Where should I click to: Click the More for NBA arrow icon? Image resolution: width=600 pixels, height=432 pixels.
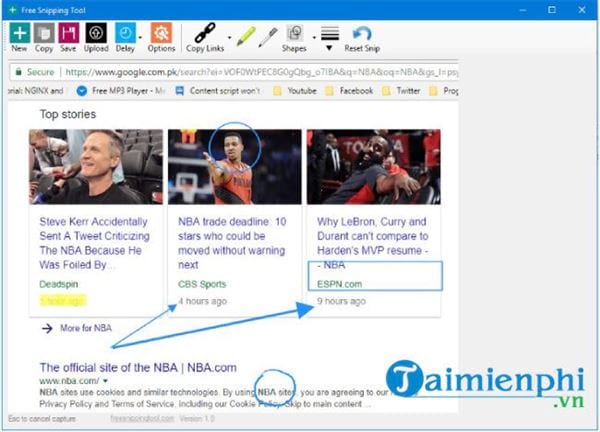(47, 328)
